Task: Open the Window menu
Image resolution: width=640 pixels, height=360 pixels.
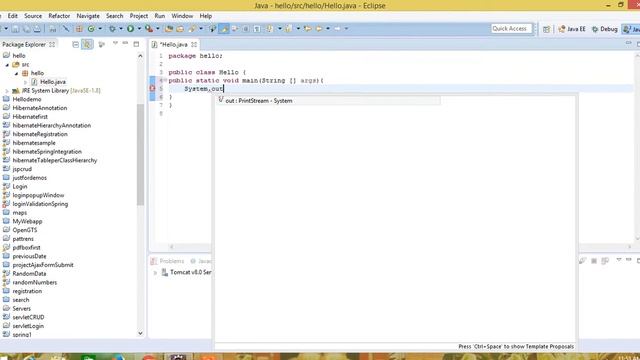Action: (x=182, y=16)
